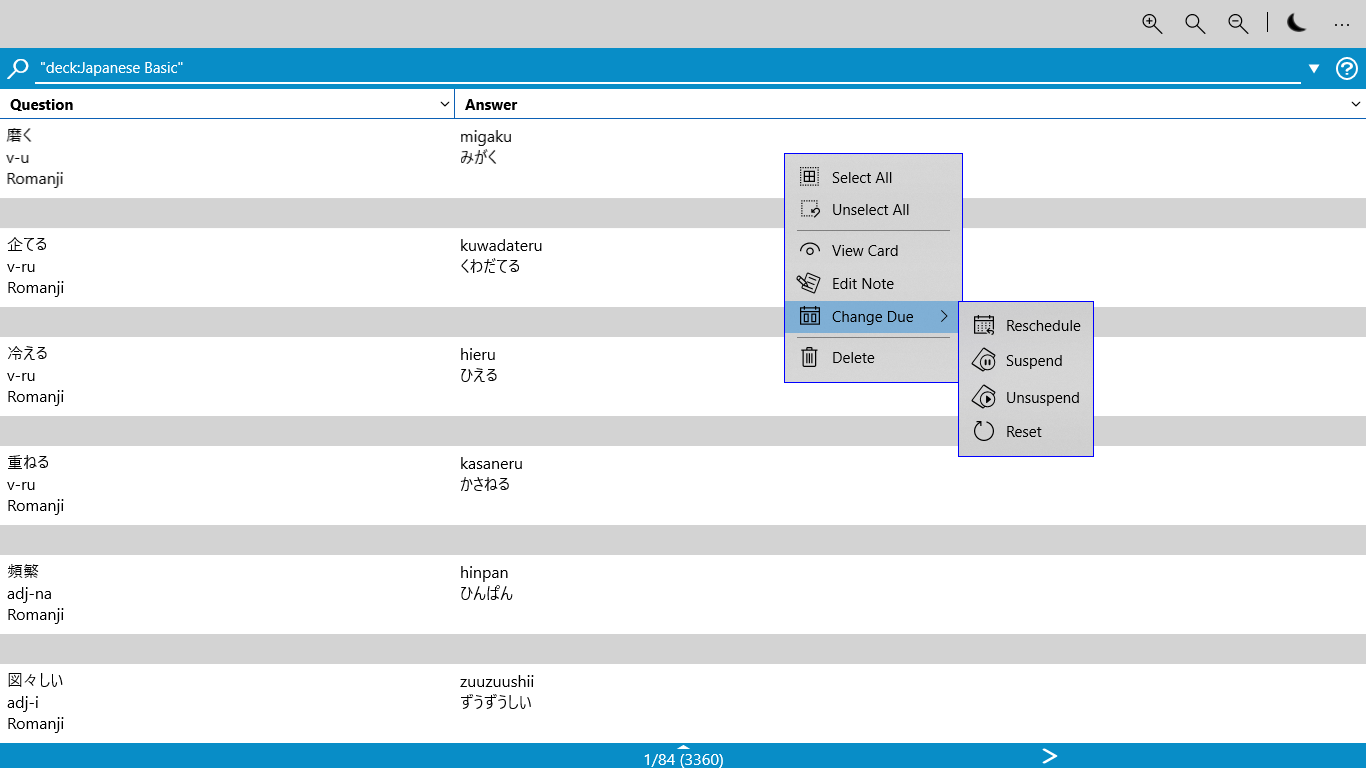Screen dimensions: 1366x768
Task: Open the help circle icon
Action: 1346,68
